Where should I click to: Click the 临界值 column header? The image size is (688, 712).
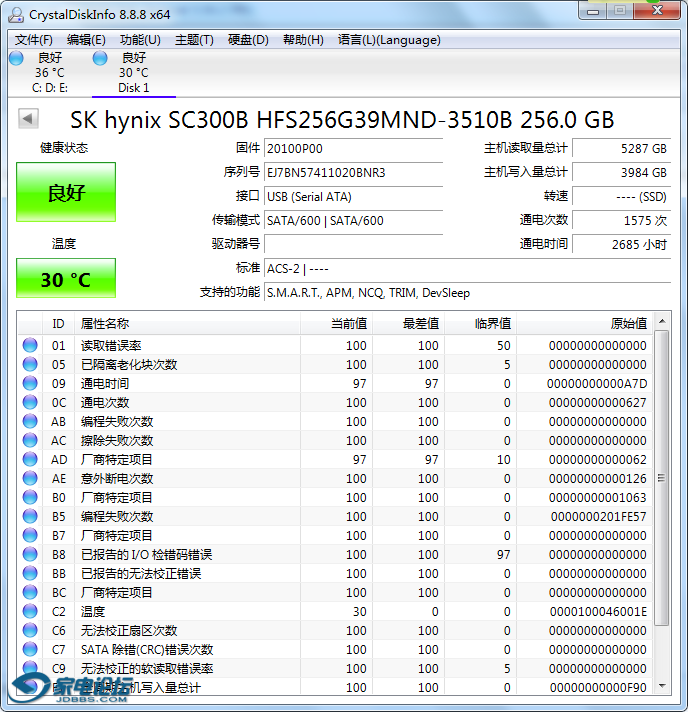pyautogui.click(x=480, y=324)
